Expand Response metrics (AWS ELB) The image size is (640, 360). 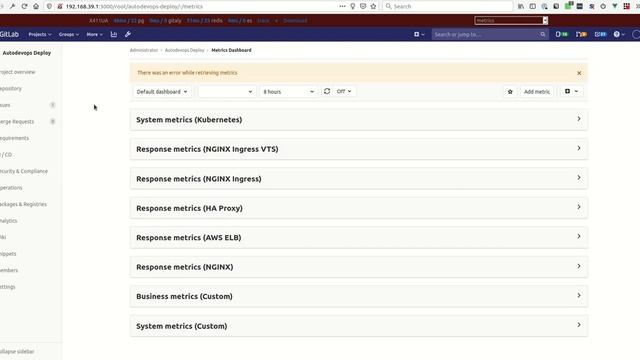(x=359, y=237)
